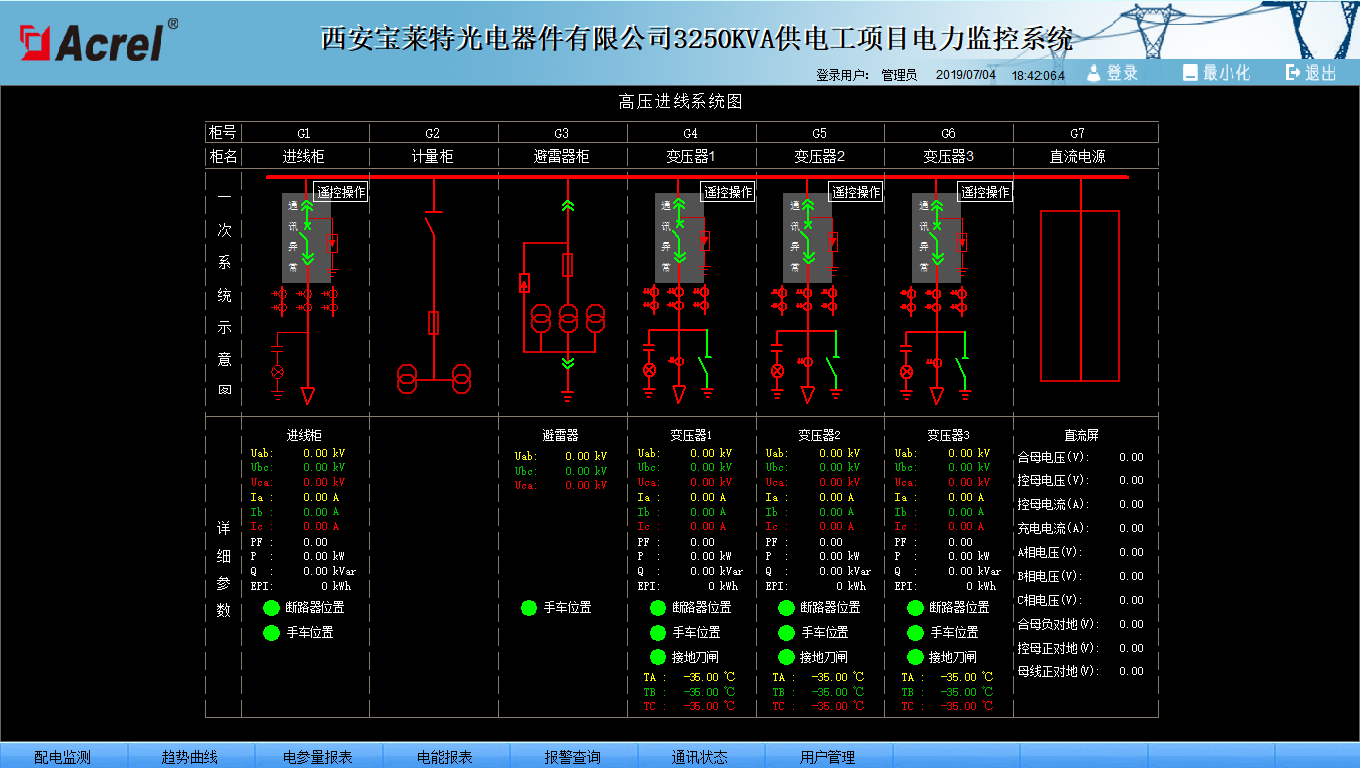This screenshot has width=1360, height=769.
Task: Click the Acrel logo
Action: (x=98, y=41)
